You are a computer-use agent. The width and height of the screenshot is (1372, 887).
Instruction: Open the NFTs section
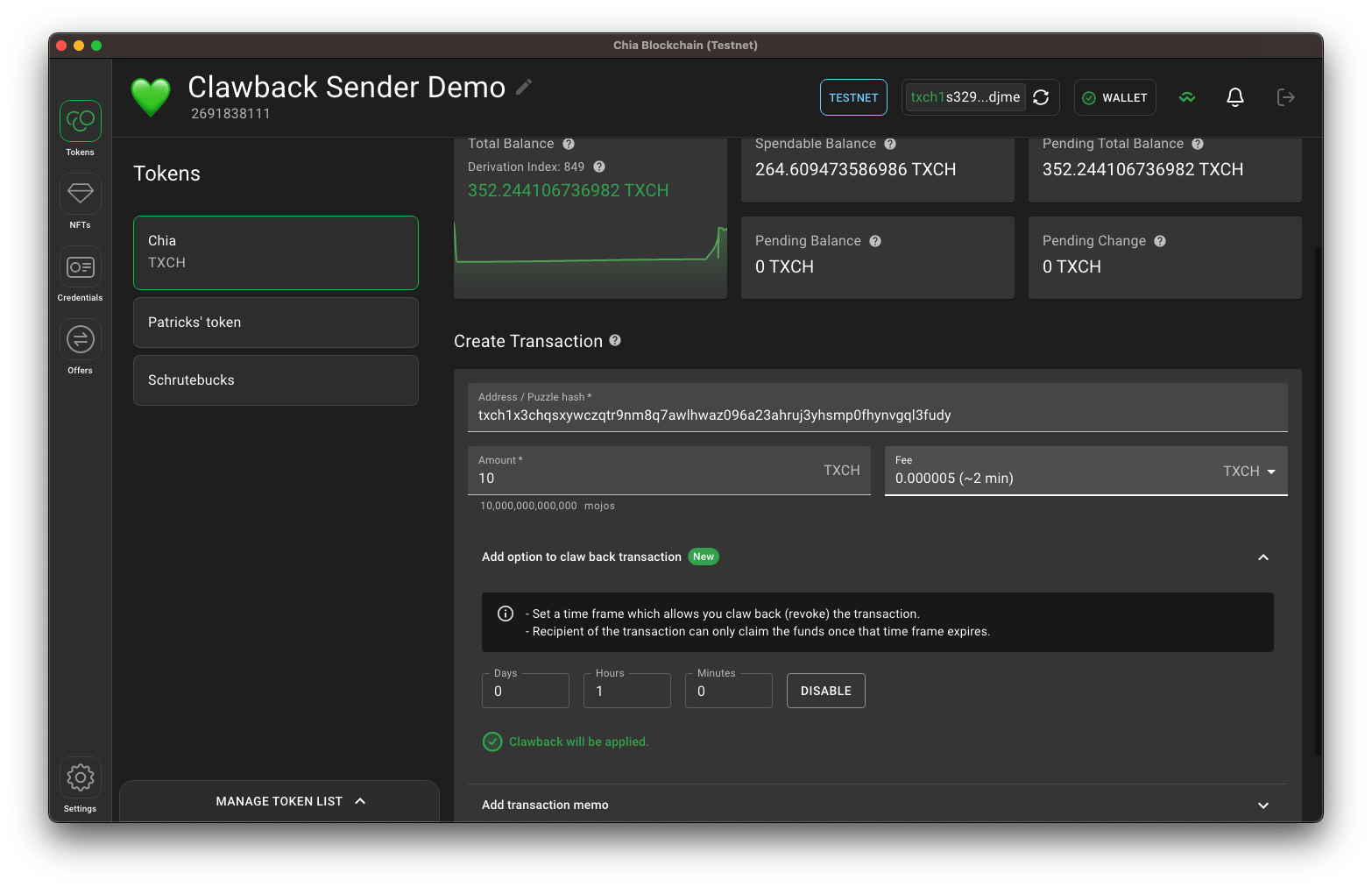click(80, 194)
